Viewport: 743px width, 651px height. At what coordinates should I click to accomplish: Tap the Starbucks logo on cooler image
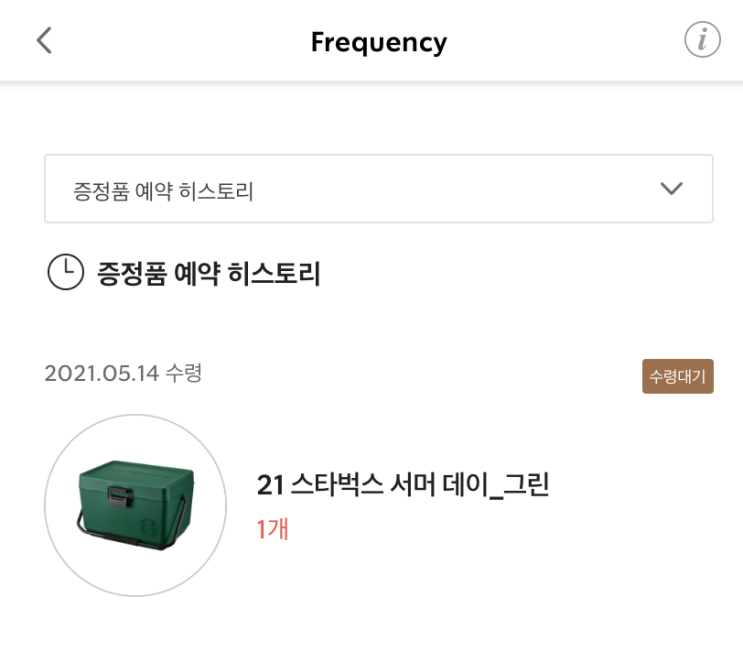pos(150,528)
